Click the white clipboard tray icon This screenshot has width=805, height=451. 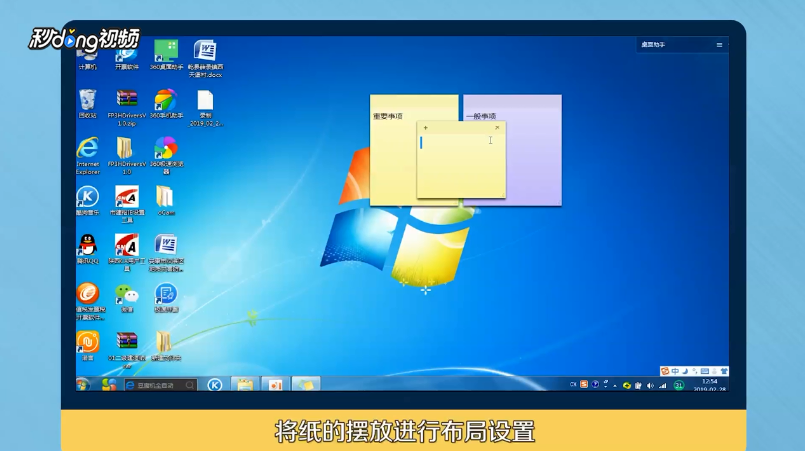click(638, 385)
